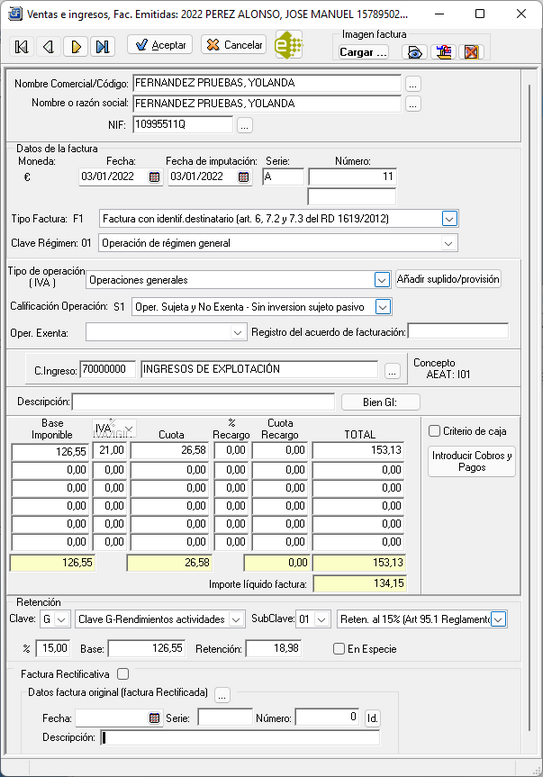The image size is (543, 777).
Task: Open Calificación Operación dropdown
Action: click(x=382, y=307)
